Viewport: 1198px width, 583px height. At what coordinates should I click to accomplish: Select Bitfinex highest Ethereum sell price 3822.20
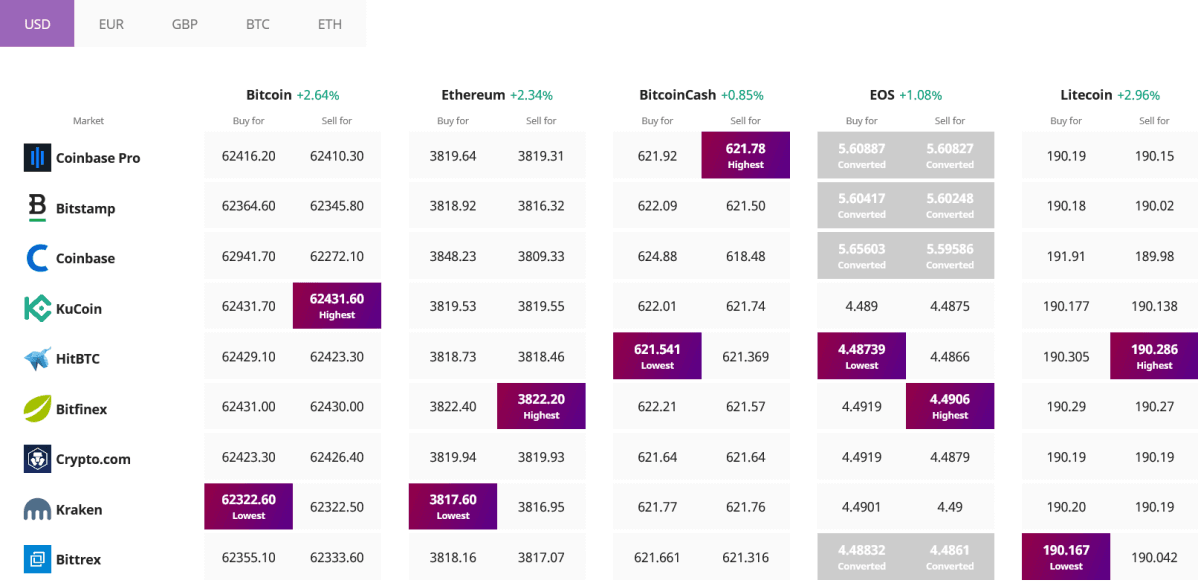click(541, 406)
